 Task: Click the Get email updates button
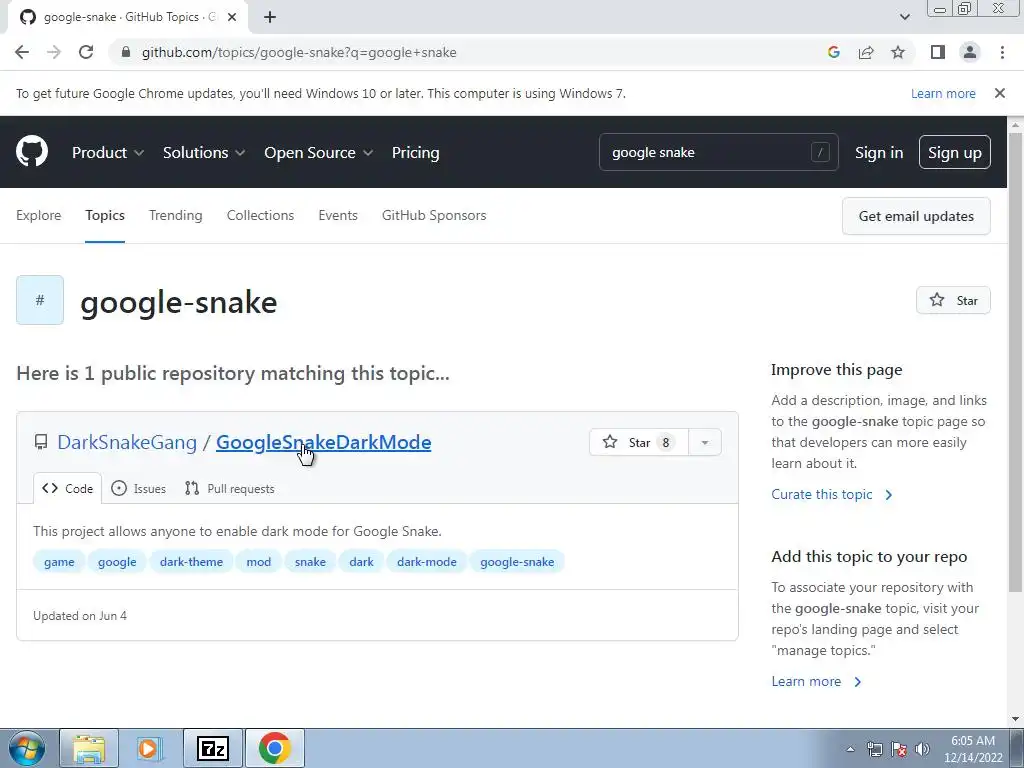pos(916,216)
